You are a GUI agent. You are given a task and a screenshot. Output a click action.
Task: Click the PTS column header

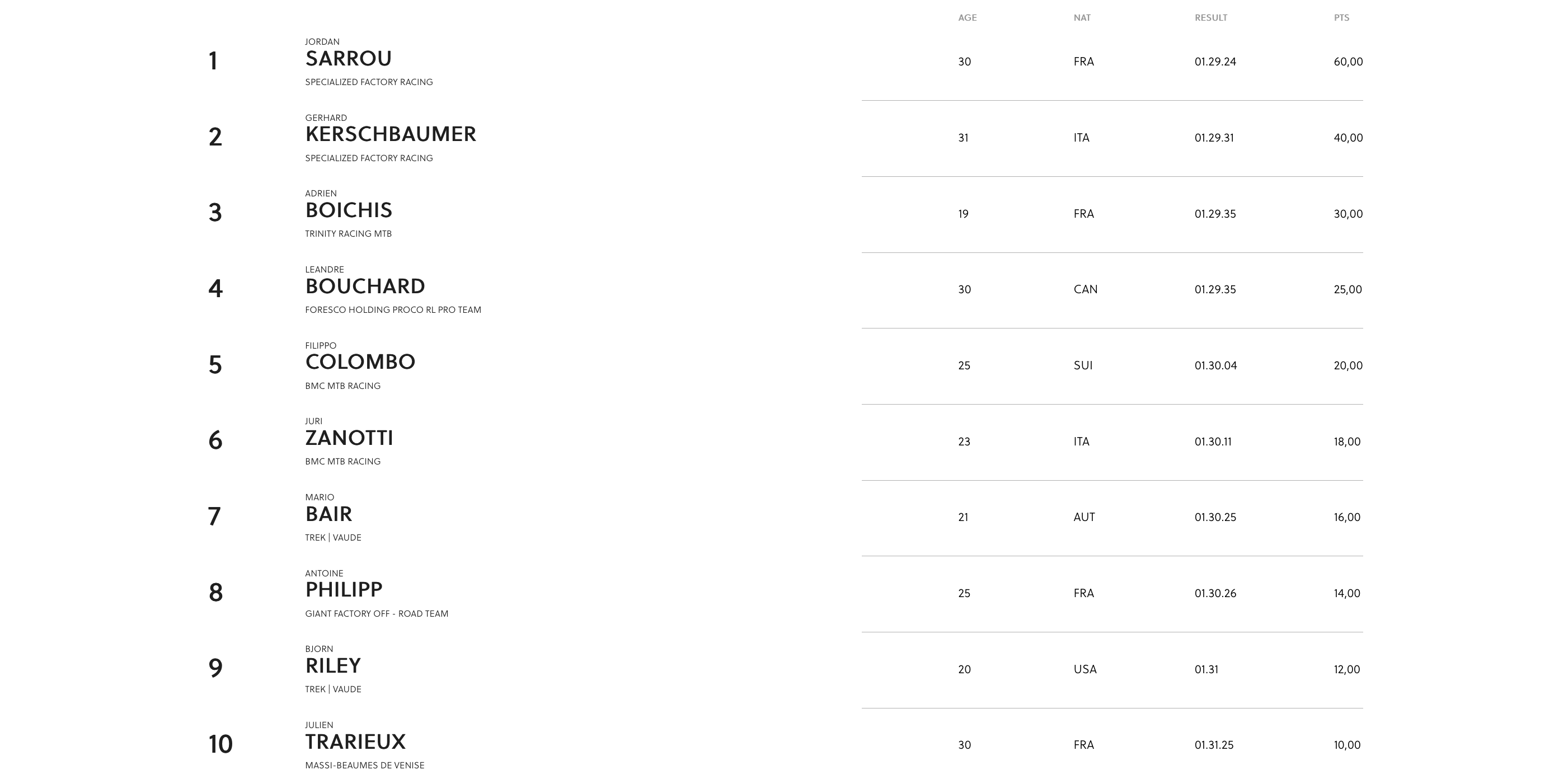tap(1341, 18)
